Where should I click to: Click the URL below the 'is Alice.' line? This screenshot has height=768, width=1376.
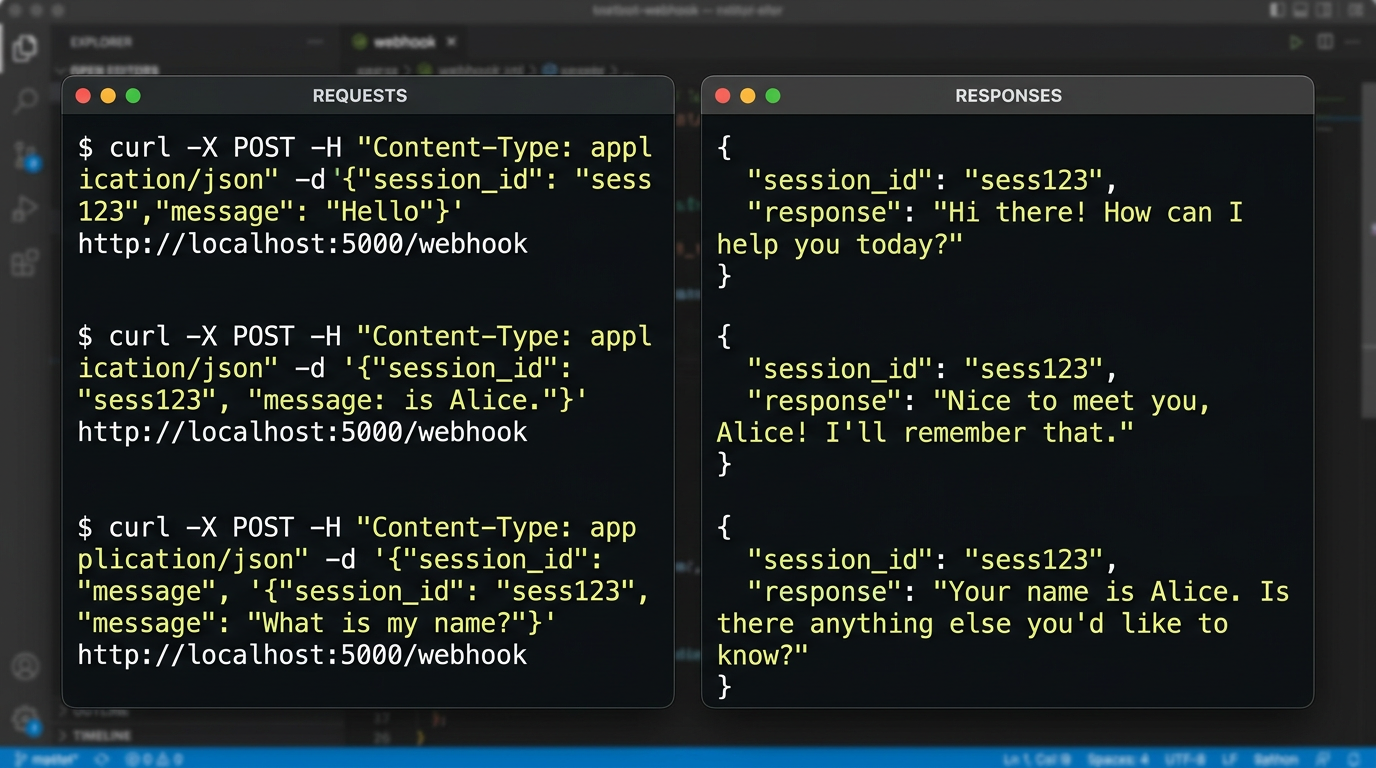click(302, 432)
